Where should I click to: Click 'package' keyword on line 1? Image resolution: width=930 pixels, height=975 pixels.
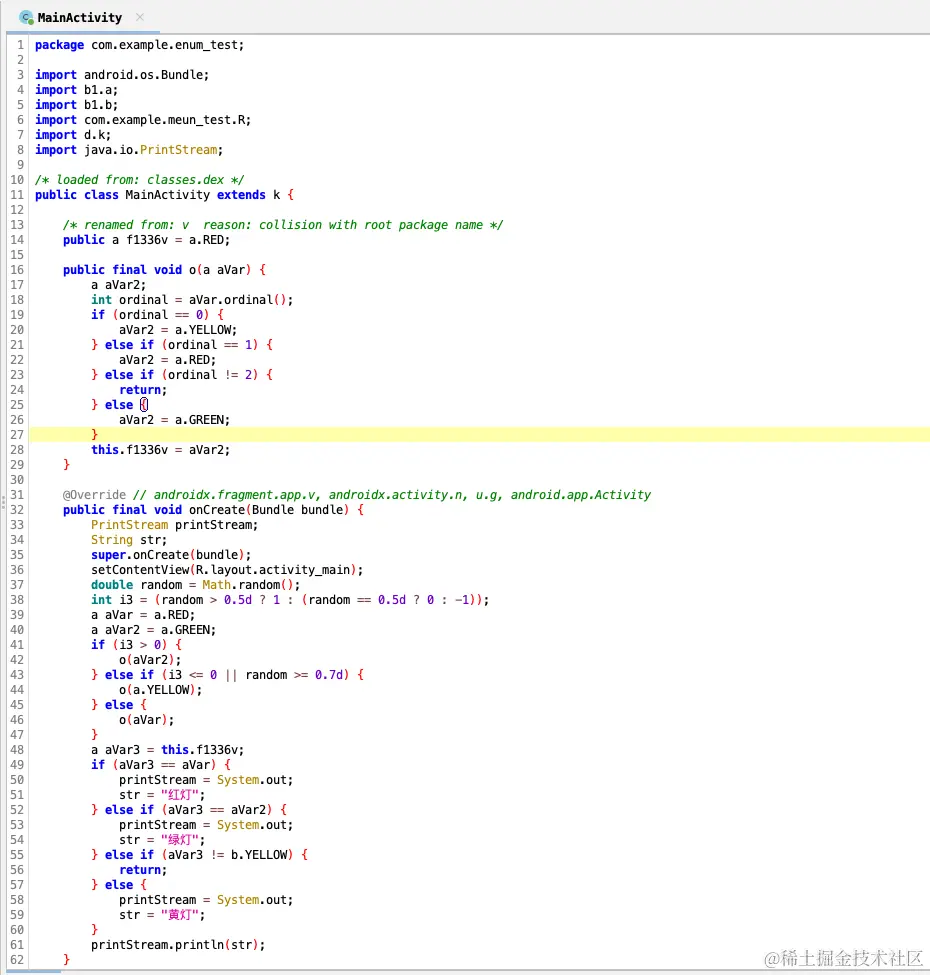(59, 45)
